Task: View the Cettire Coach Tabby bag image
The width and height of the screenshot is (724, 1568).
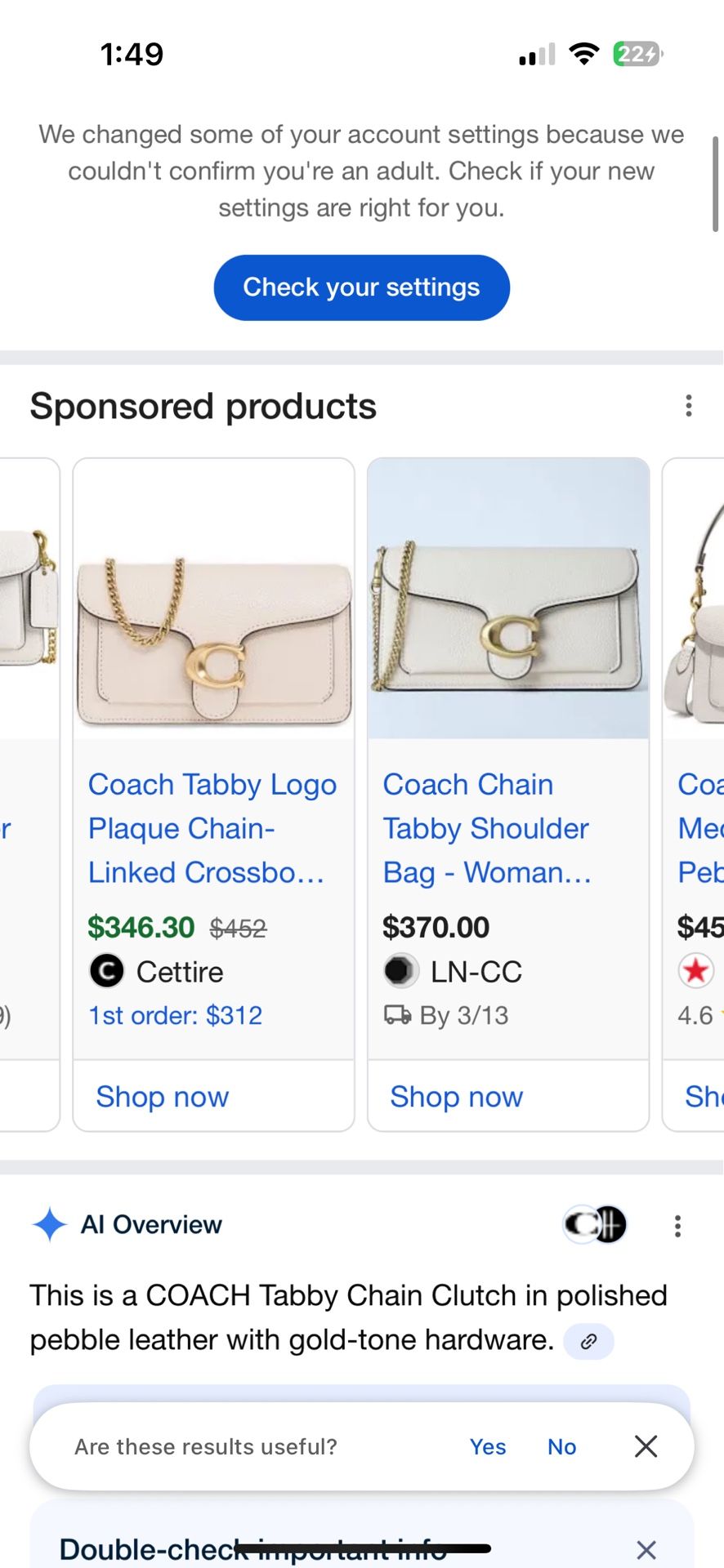Action: (214, 599)
